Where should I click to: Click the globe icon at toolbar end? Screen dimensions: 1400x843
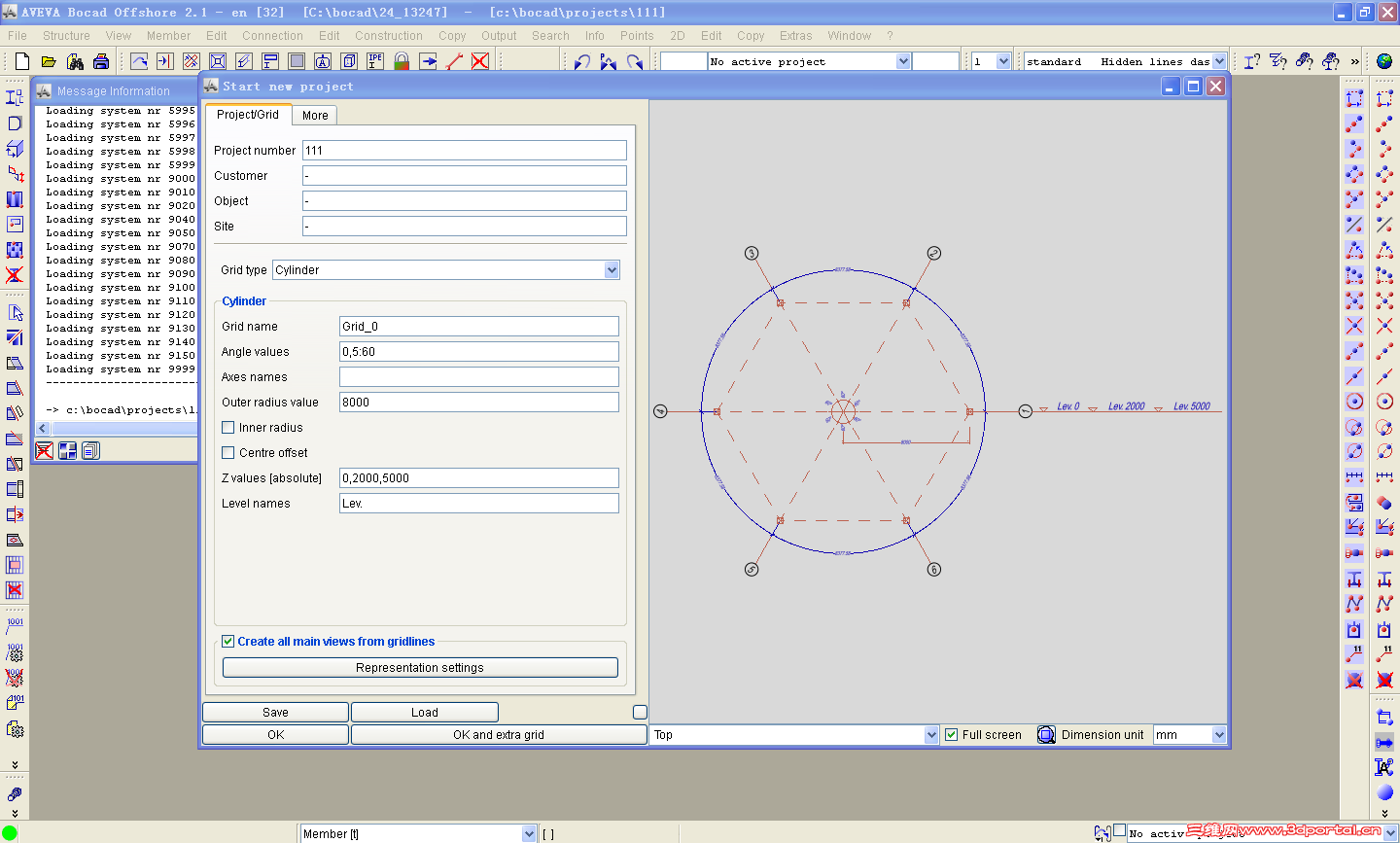point(1384,61)
